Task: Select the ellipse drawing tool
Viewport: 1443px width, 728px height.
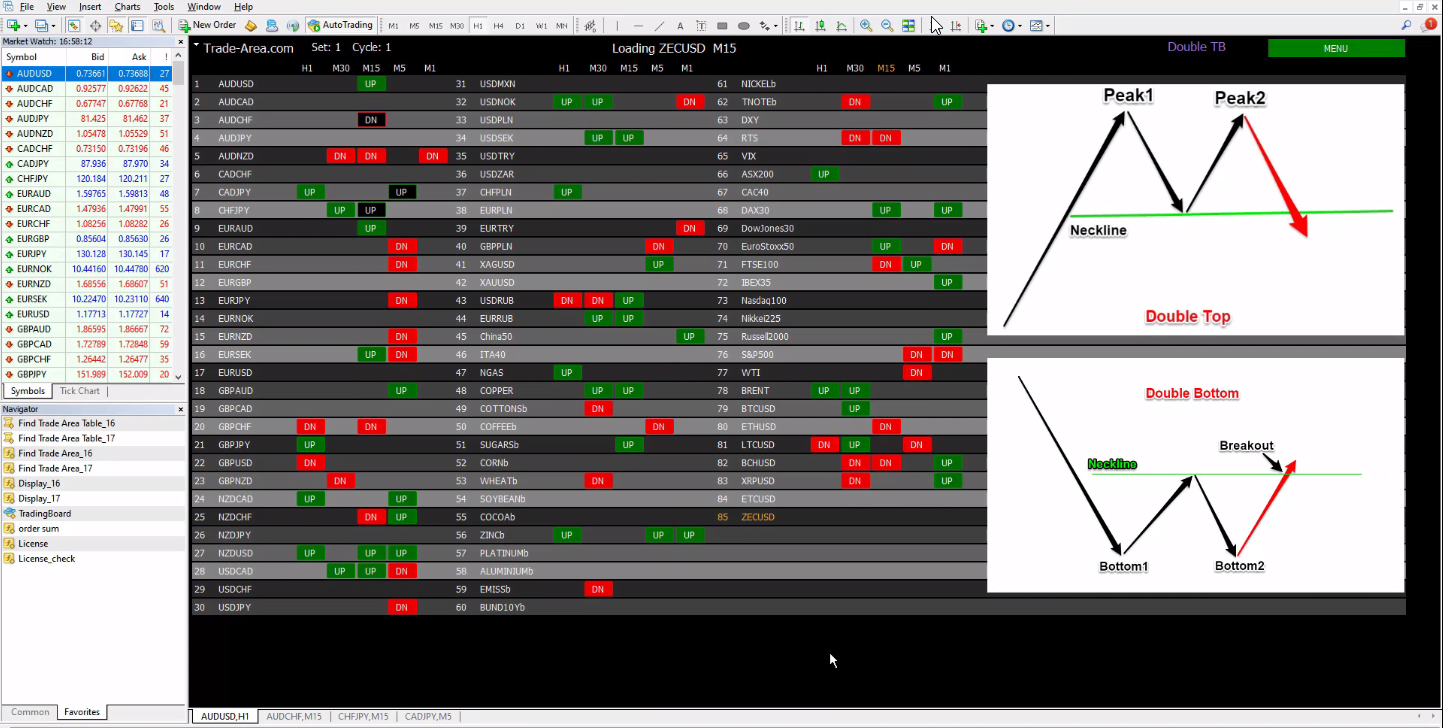Action: [744, 25]
